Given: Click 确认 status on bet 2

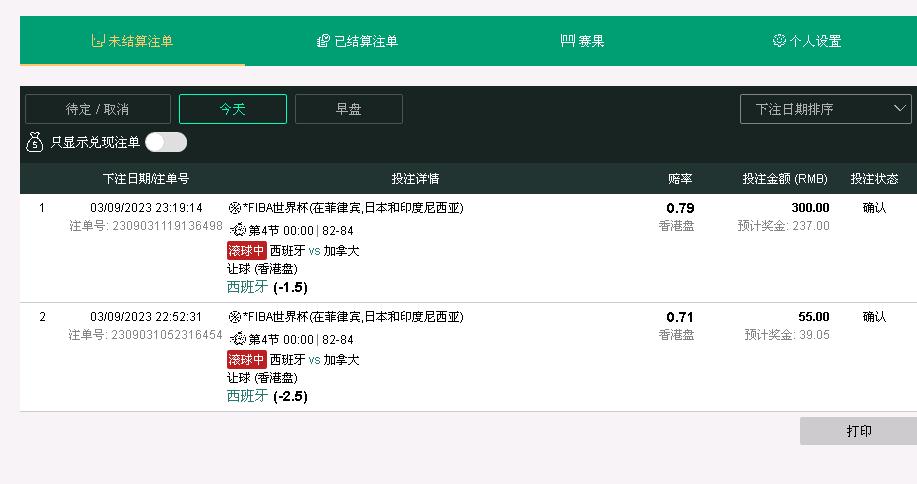Looking at the screenshot, I should click(874, 316).
